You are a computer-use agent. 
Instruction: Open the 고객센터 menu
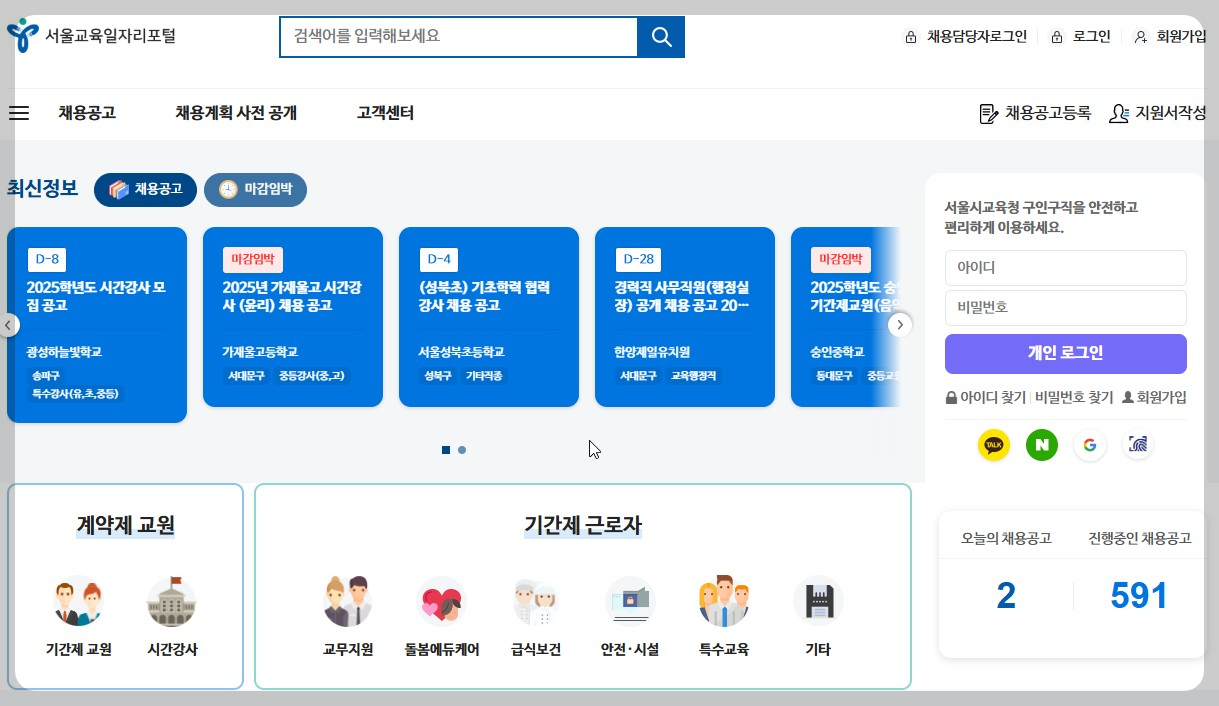(x=385, y=113)
